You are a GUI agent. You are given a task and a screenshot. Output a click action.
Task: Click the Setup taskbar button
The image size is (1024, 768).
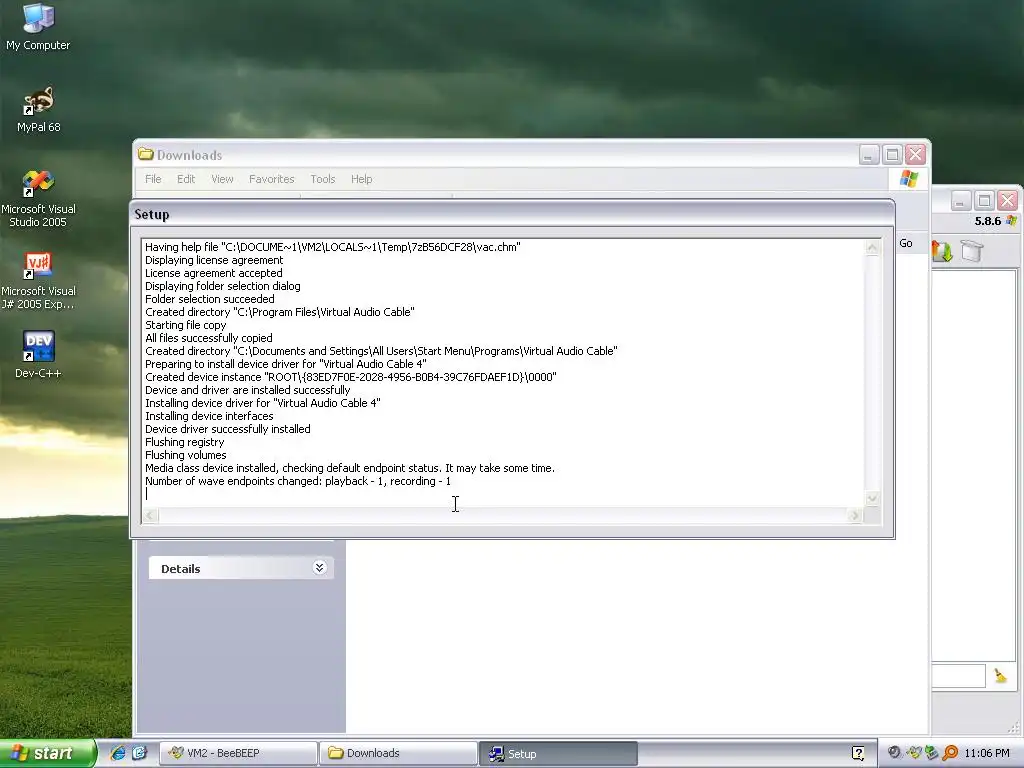tap(558, 753)
